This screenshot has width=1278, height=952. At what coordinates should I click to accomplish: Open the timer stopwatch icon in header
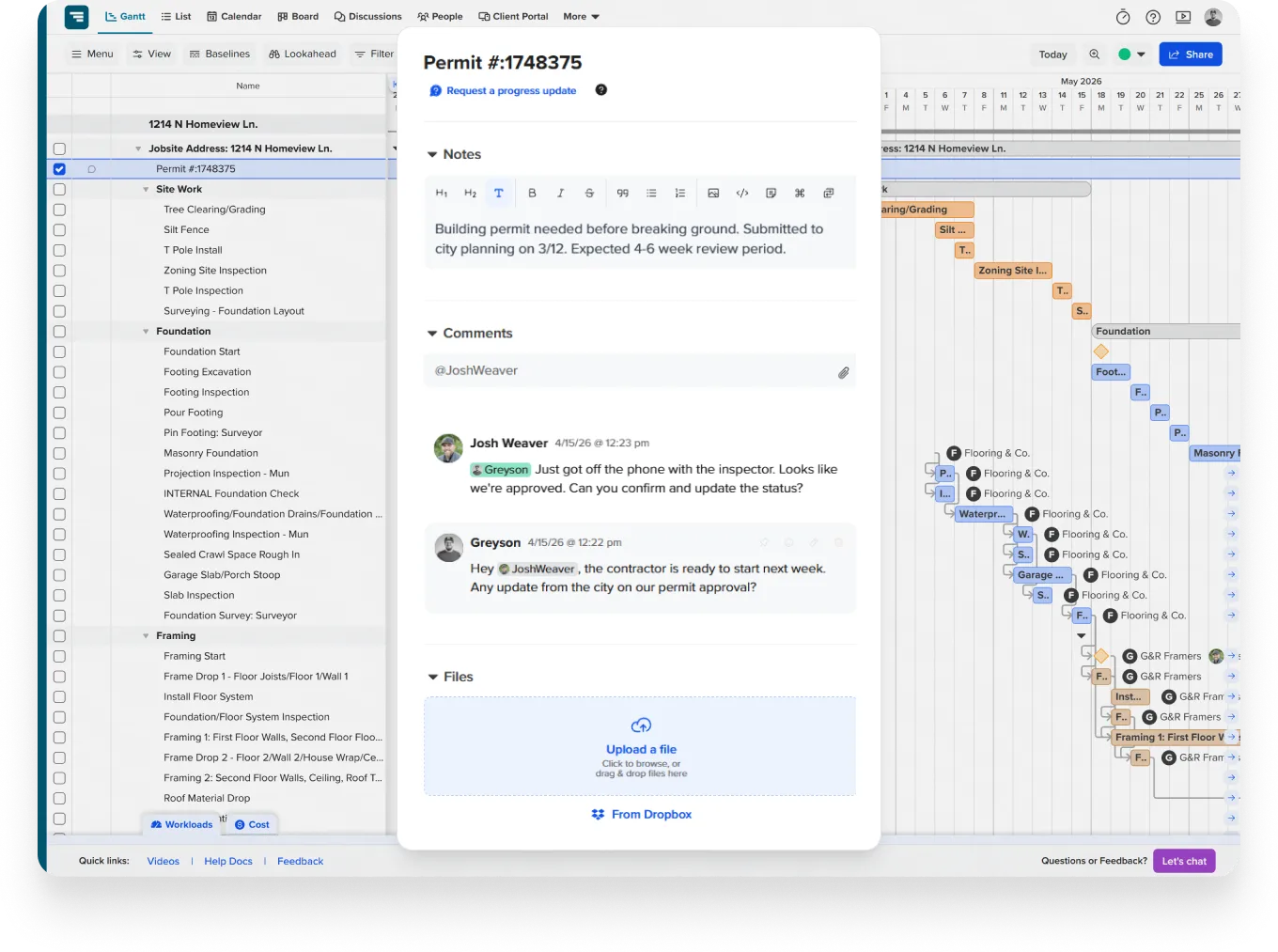(1123, 17)
